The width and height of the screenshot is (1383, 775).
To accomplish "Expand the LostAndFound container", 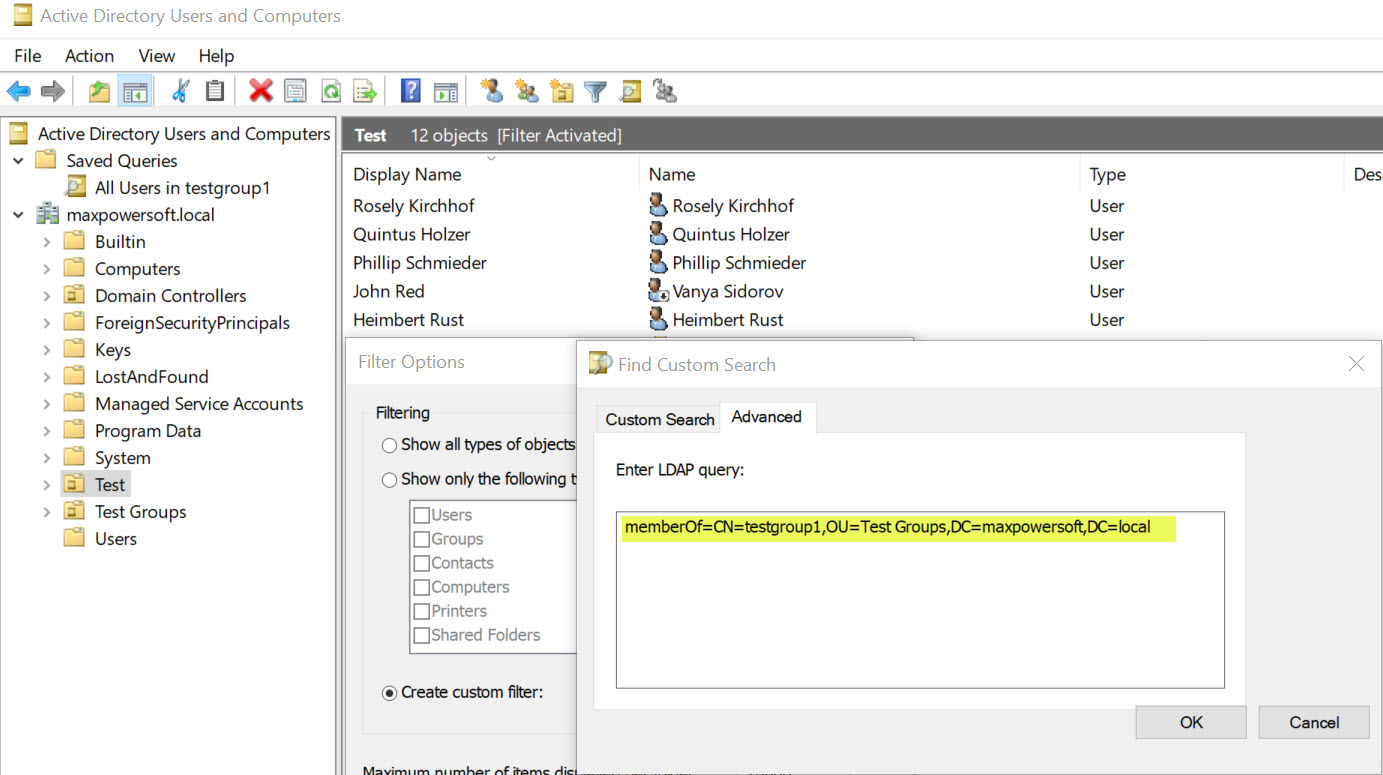I will point(46,377).
